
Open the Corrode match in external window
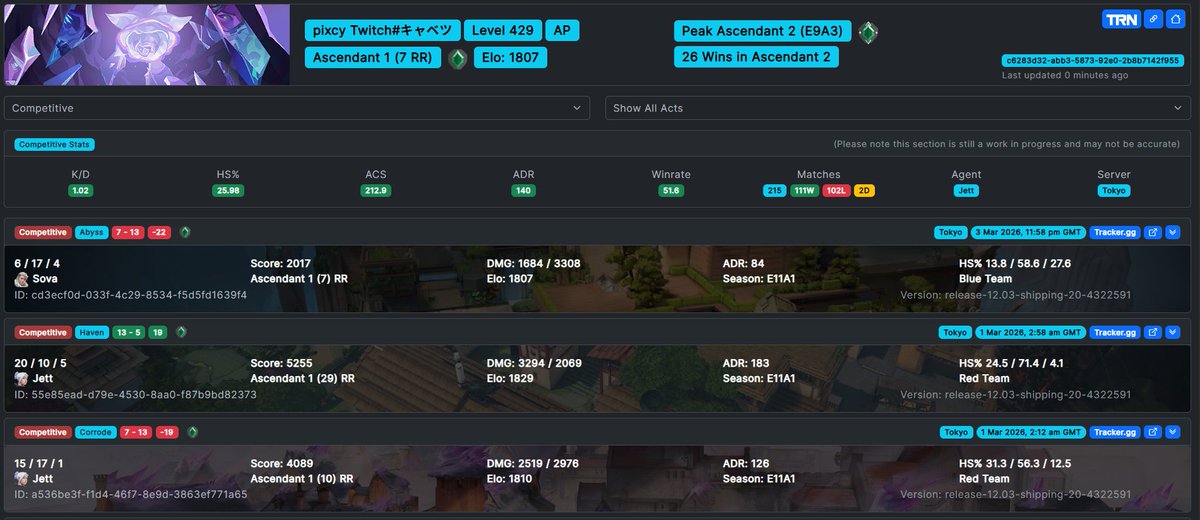pyautogui.click(x=1152, y=433)
